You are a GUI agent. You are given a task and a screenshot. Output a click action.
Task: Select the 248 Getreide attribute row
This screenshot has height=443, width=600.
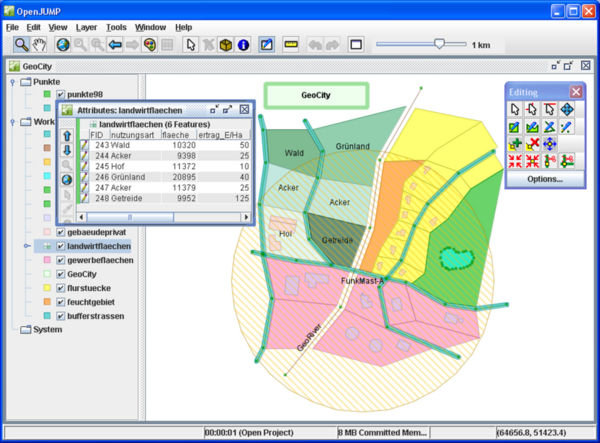pyautogui.click(x=165, y=198)
